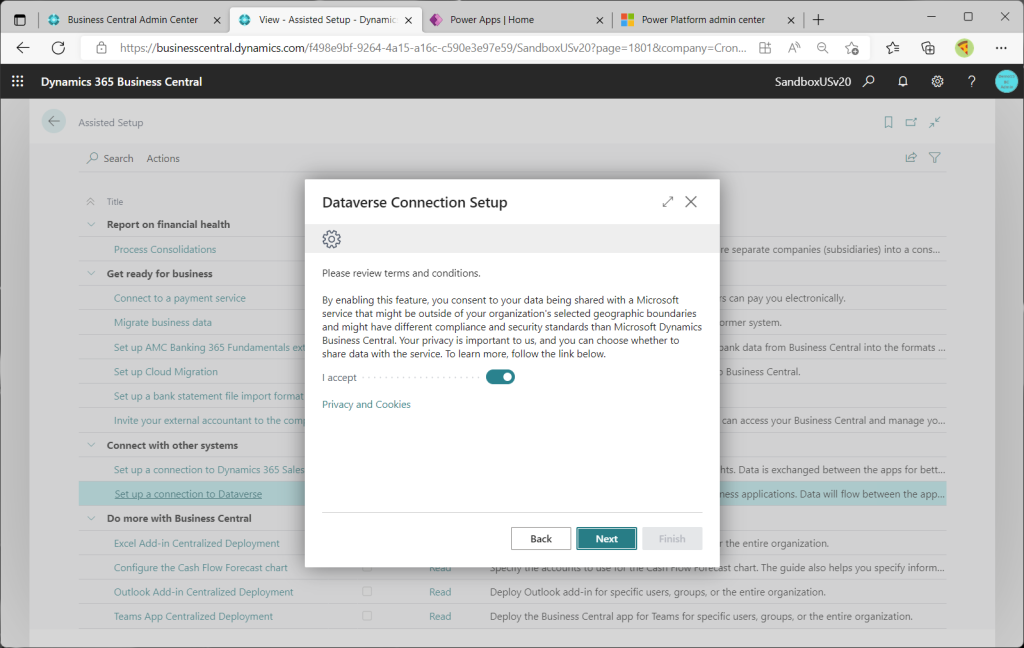The image size is (1024, 648).
Task: Open browser collections icon
Action: (x=927, y=48)
